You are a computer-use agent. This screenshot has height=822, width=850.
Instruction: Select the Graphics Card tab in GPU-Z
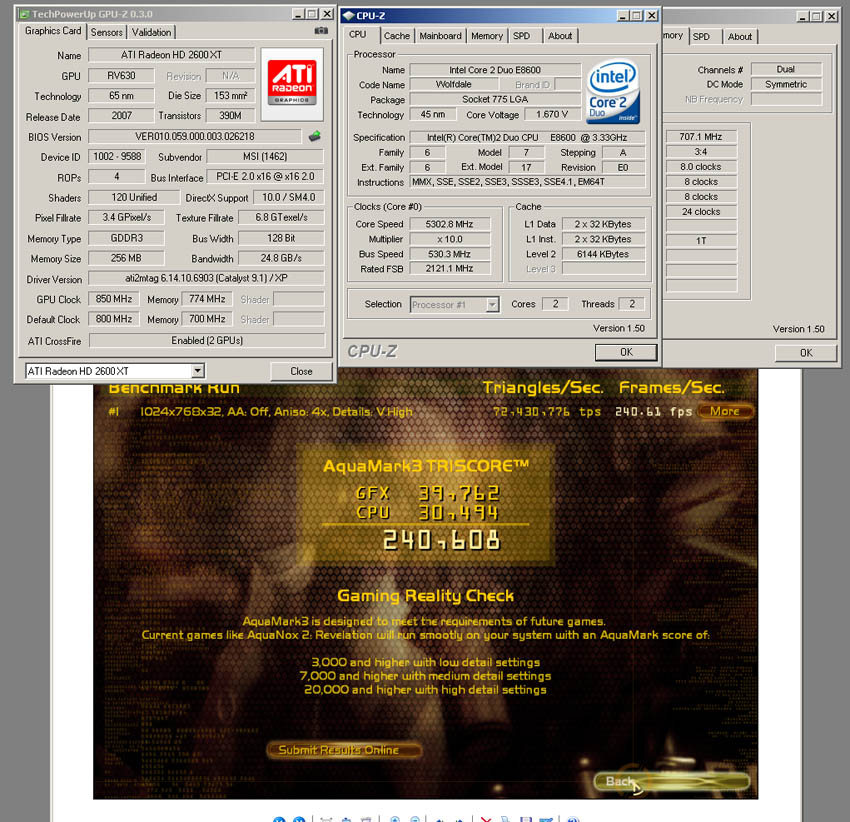tap(53, 31)
